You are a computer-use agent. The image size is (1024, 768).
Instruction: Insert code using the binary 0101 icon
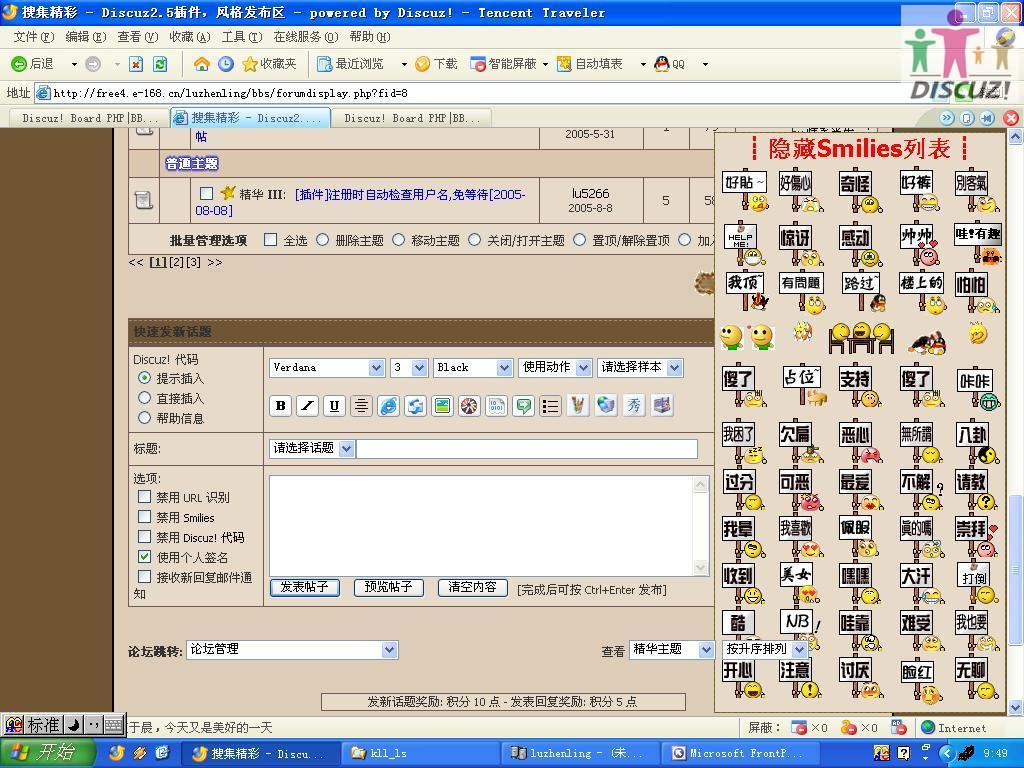tap(496, 406)
